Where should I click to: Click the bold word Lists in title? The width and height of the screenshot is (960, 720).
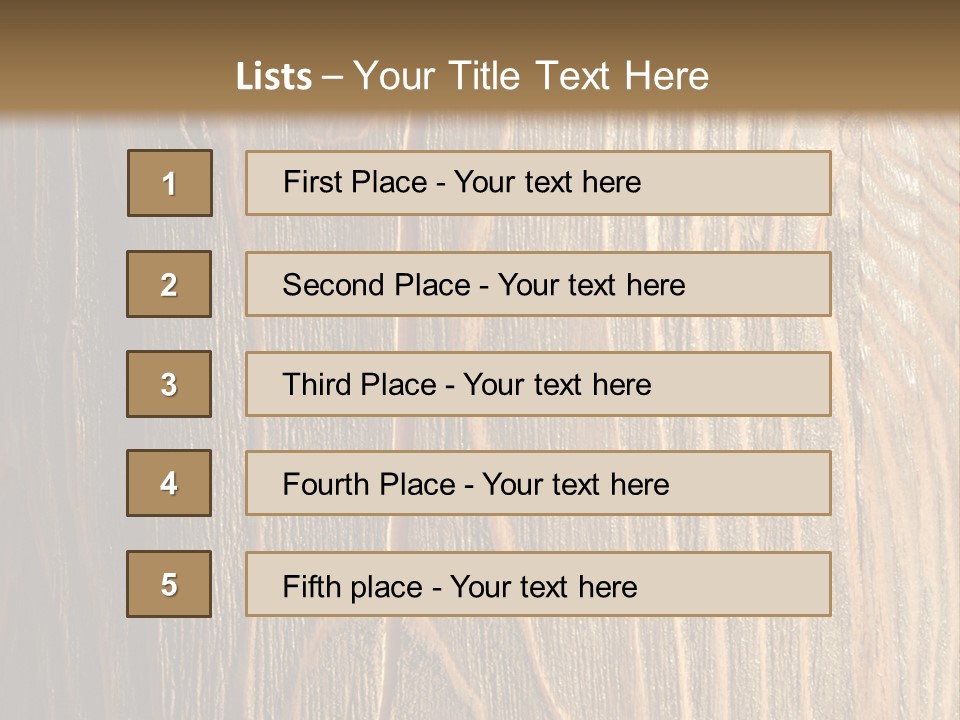point(274,77)
